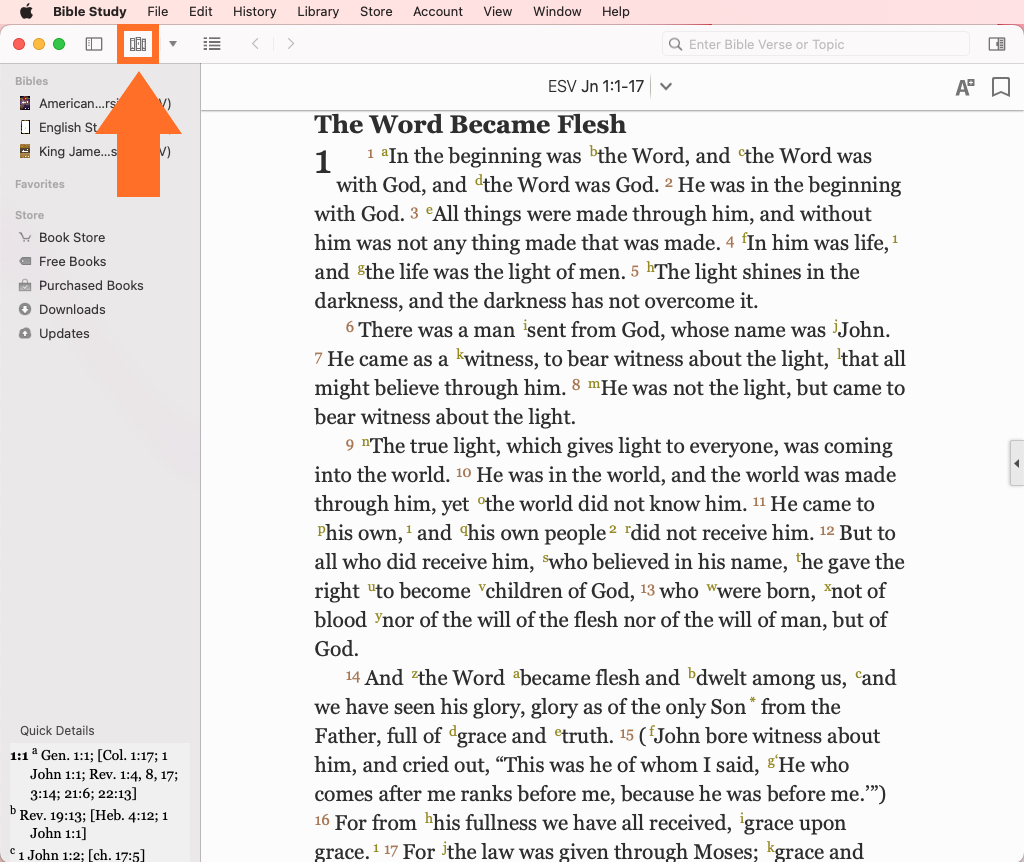Open Free Books in the sidebar
1024x862 pixels.
click(x=72, y=261)
